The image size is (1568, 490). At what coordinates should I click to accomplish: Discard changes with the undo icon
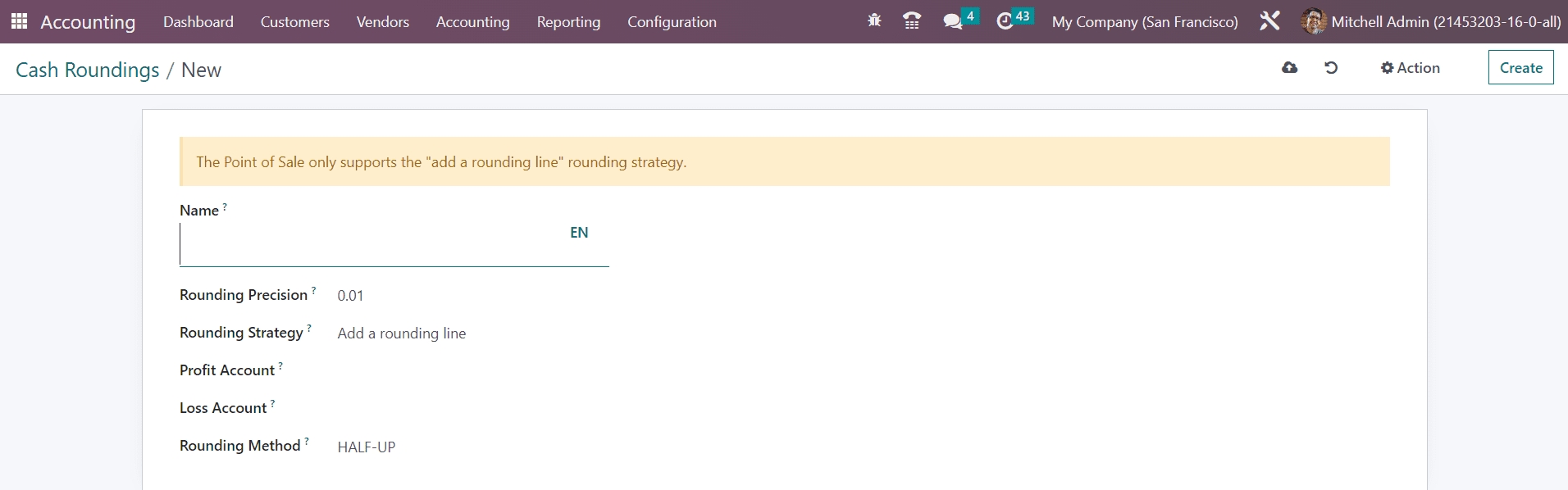pyautogui.click(x=1331, y=68)
